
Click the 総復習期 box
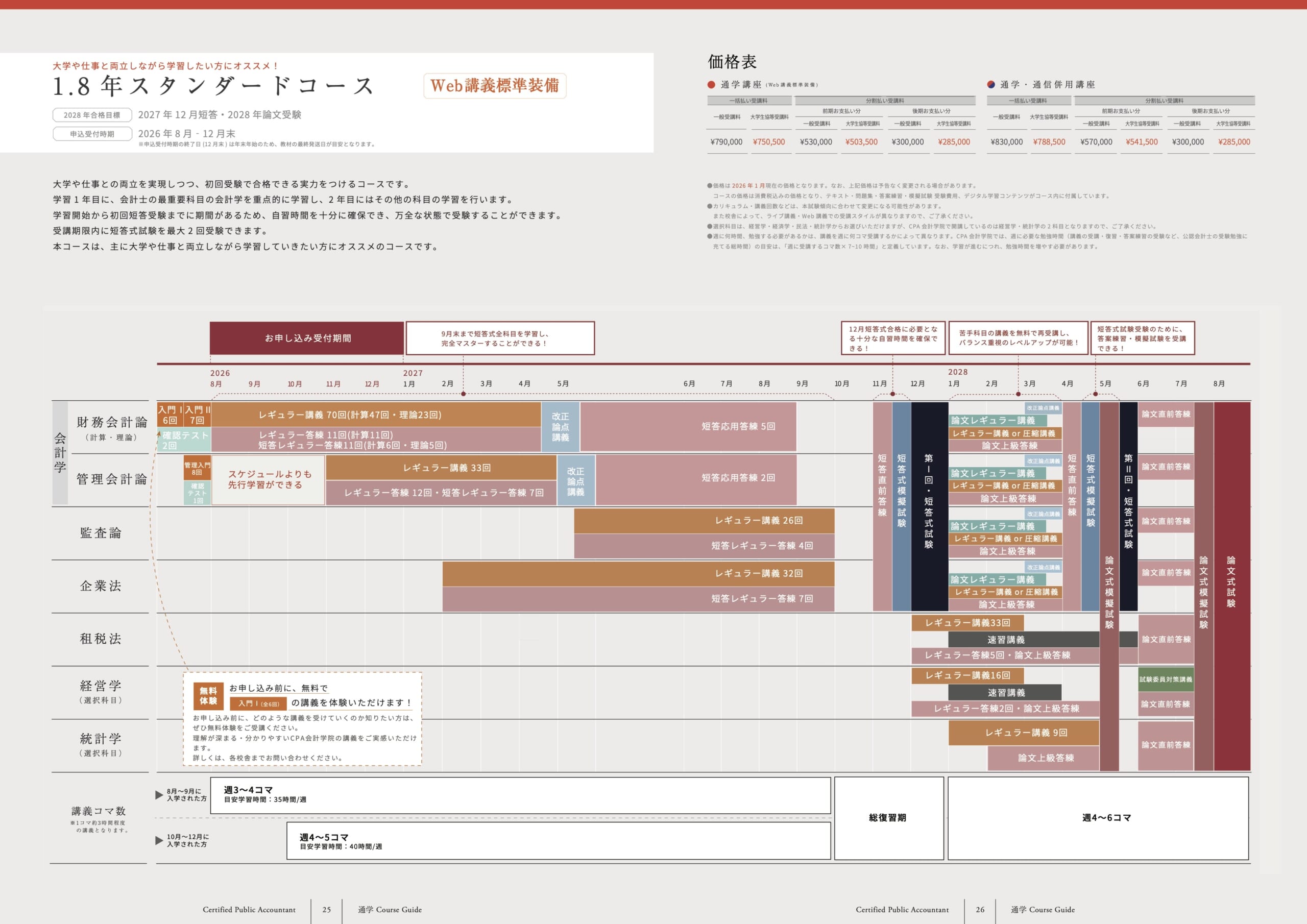pos(888,818)
